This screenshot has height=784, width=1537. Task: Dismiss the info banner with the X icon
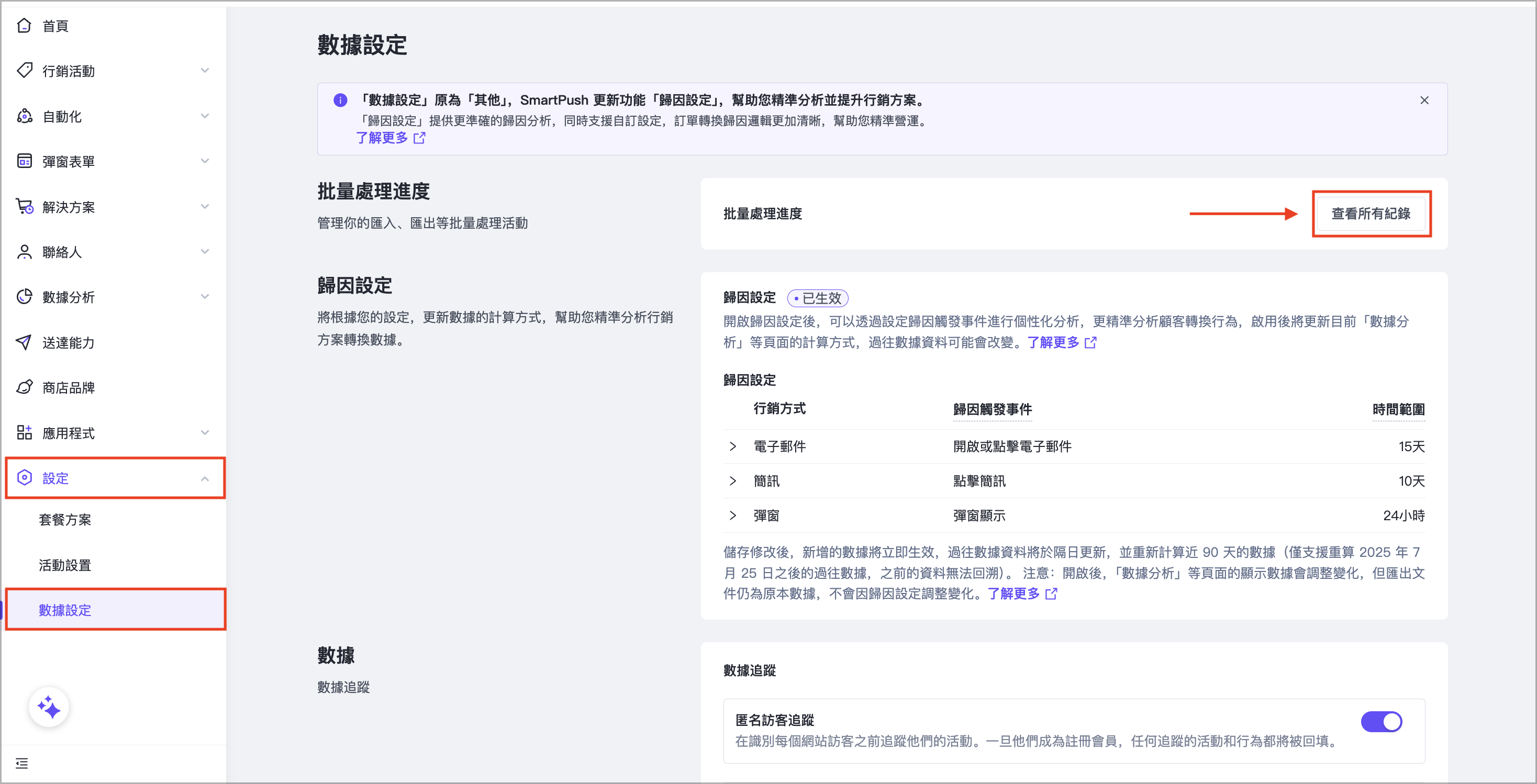[1424, 100]
